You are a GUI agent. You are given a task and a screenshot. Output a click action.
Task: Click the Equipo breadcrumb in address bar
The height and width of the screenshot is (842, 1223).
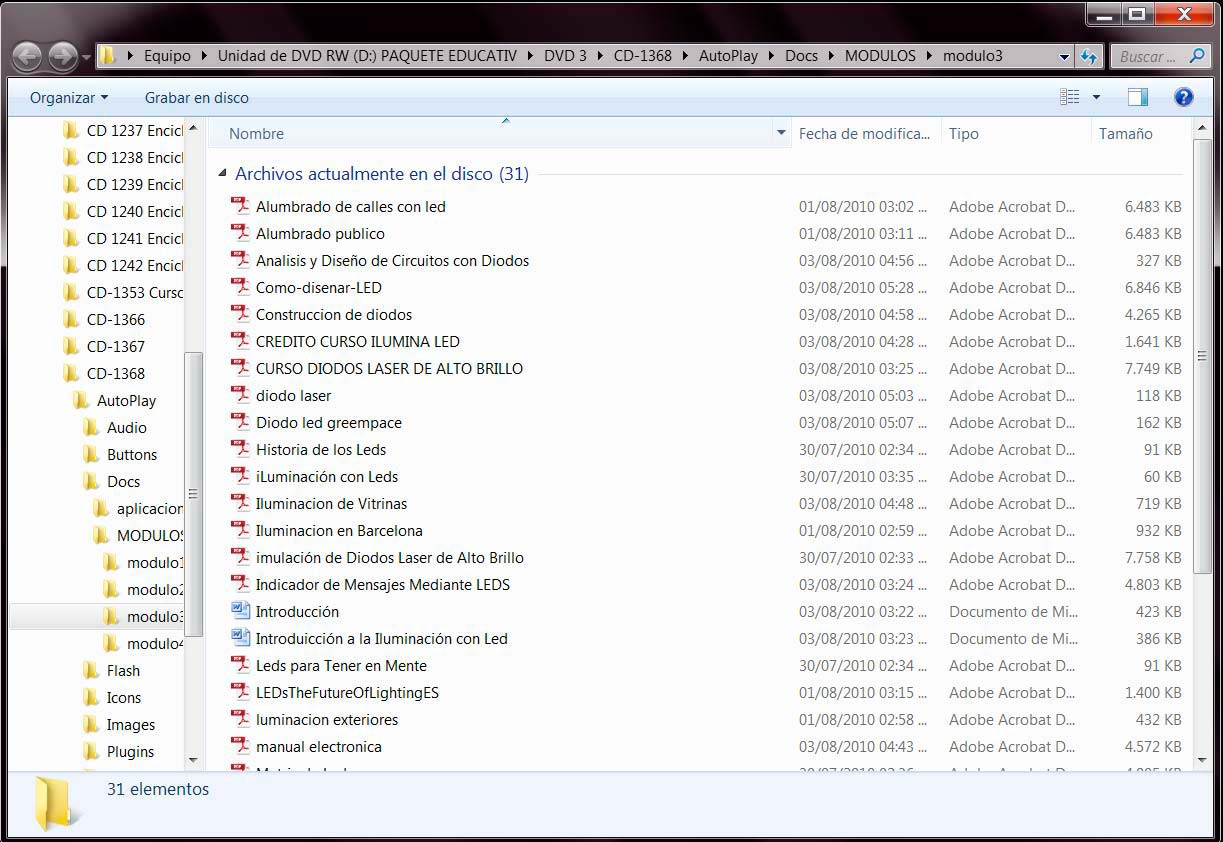pos(167,56)
